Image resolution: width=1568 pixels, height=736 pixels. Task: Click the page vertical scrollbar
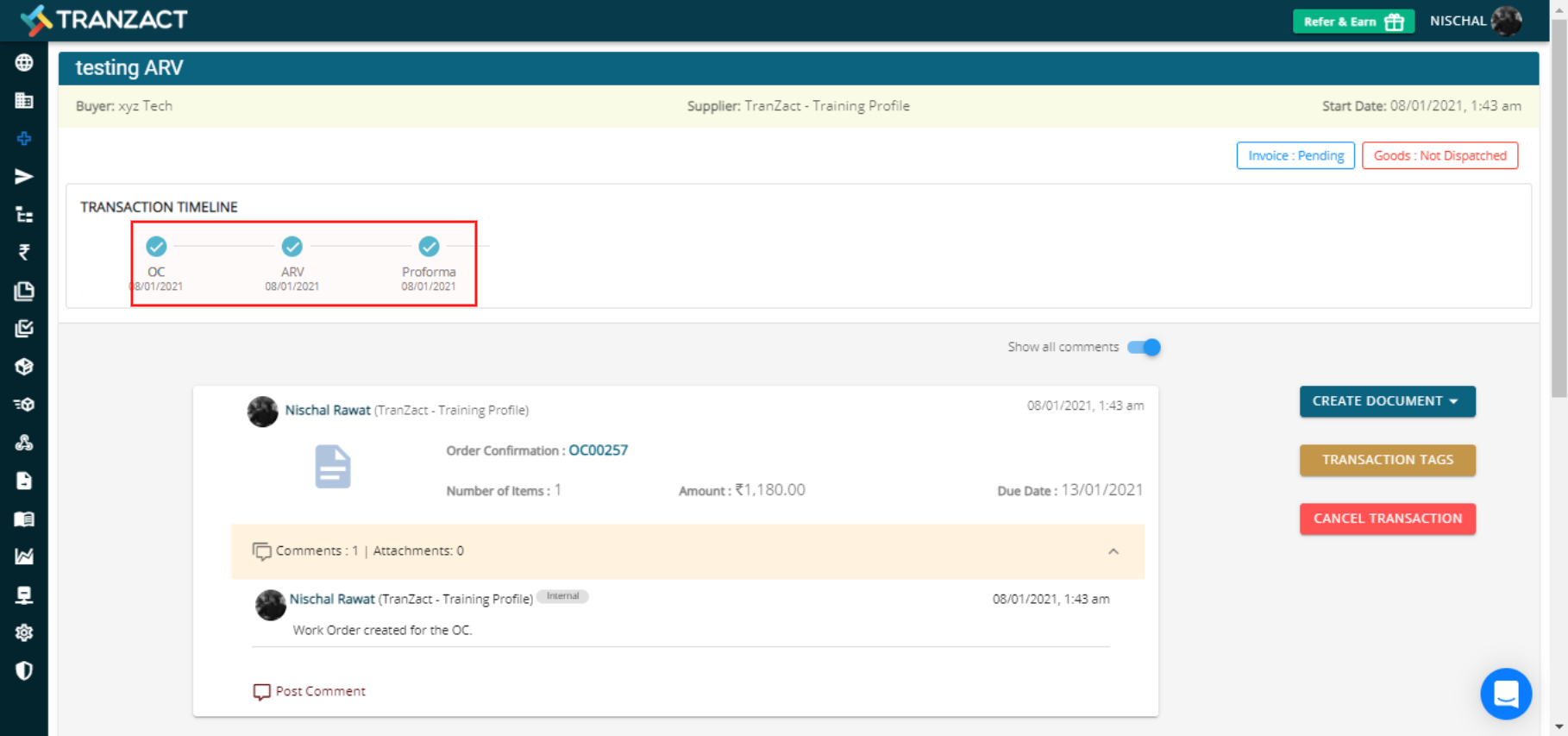1559,207
